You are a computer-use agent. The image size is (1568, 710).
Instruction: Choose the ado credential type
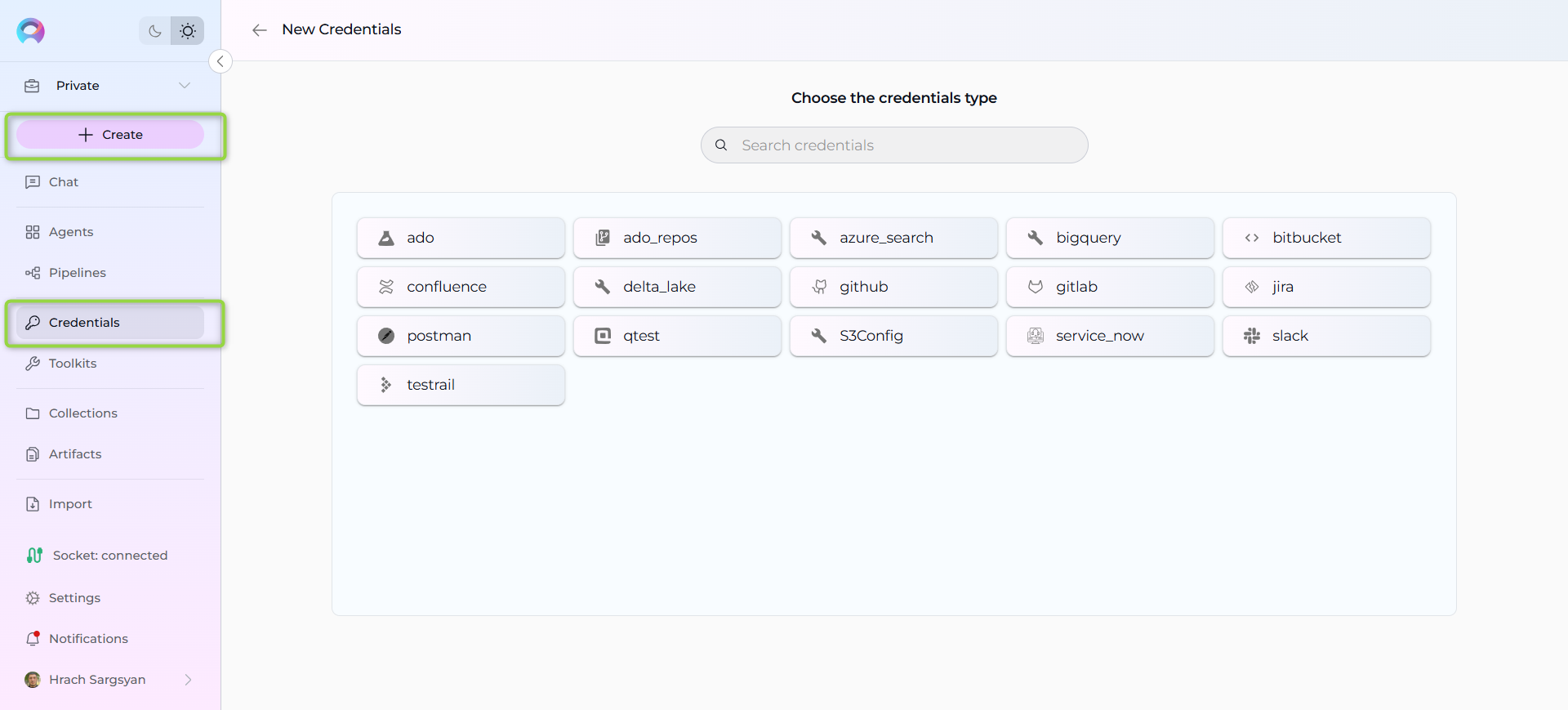(x=461, y=238)
